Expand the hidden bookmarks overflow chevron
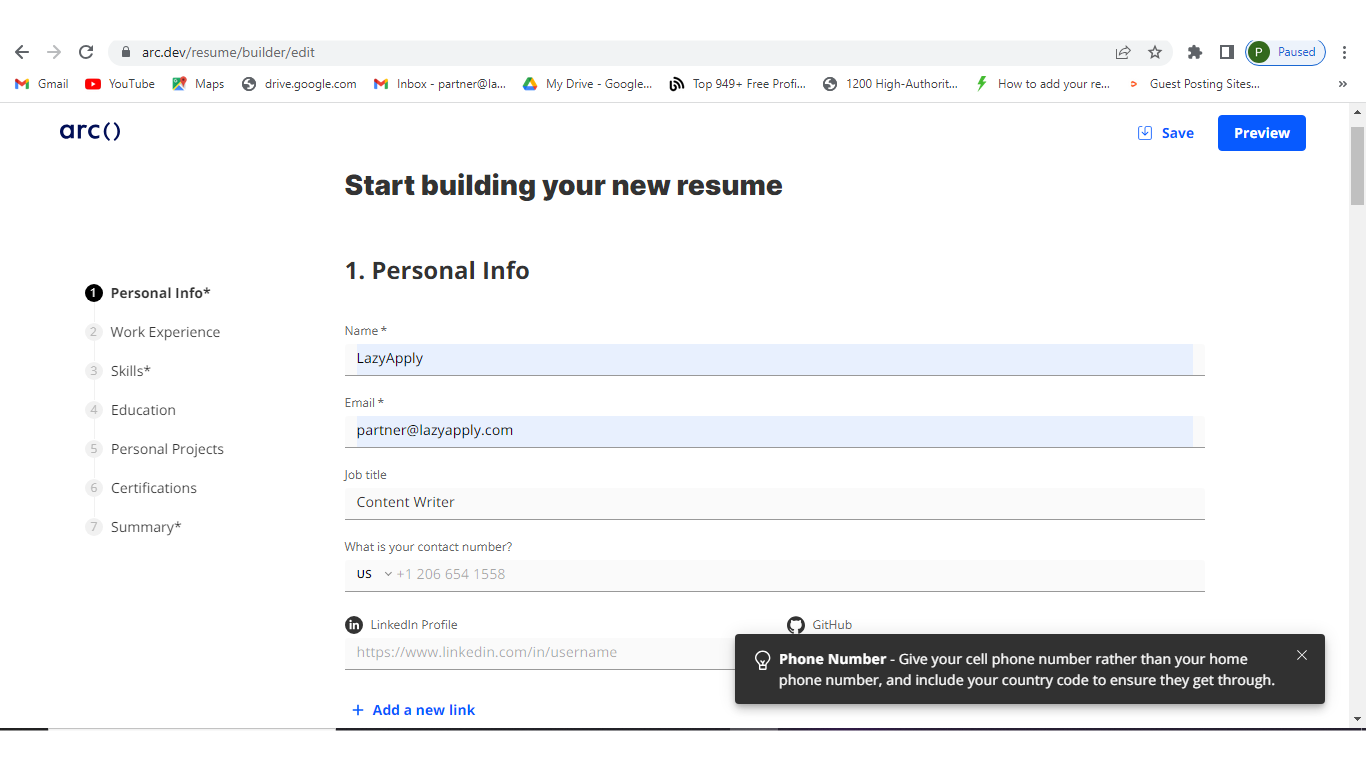Screen dimensions: 1366x768 click(x=1342, y=84)
